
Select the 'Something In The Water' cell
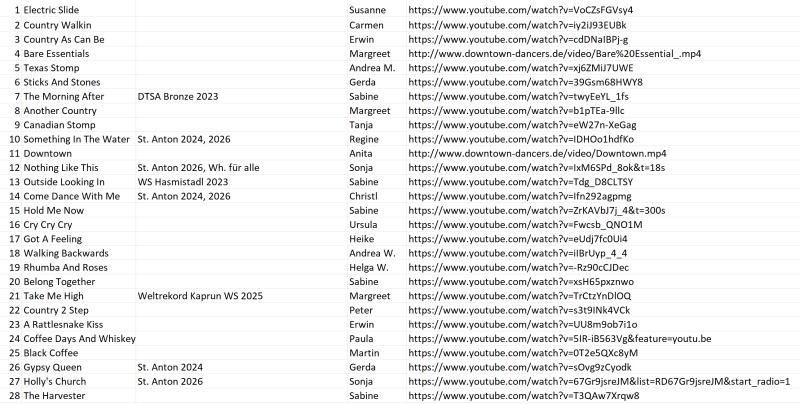pos(77,139)
